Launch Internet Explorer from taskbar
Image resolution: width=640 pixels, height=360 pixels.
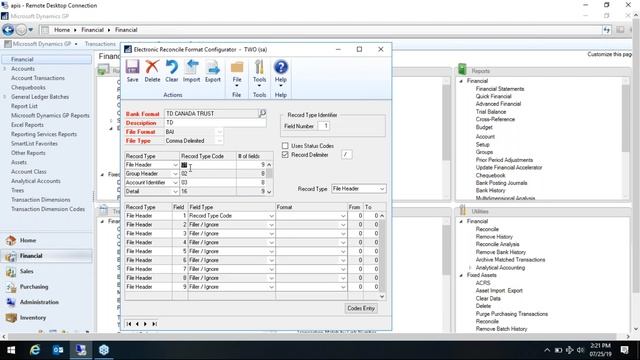[x=35, y=350]
